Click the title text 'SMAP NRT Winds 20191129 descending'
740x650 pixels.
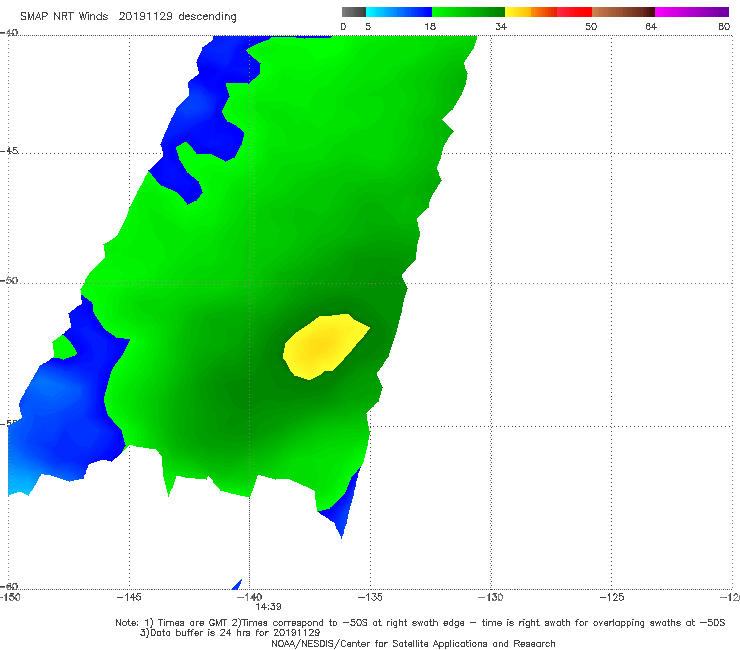[x=128, y=16]
